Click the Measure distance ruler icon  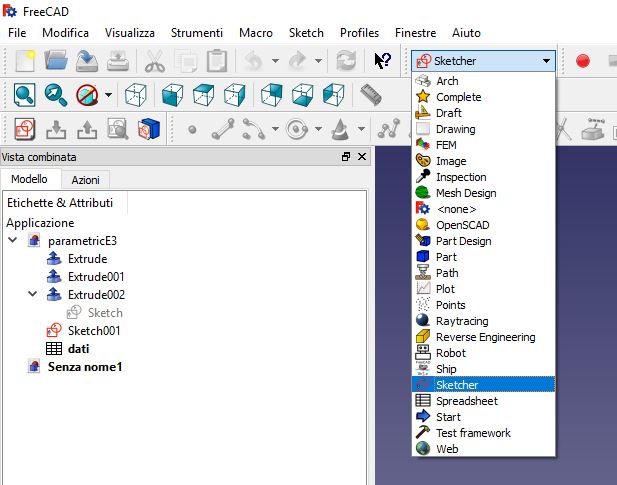[371, 95]
